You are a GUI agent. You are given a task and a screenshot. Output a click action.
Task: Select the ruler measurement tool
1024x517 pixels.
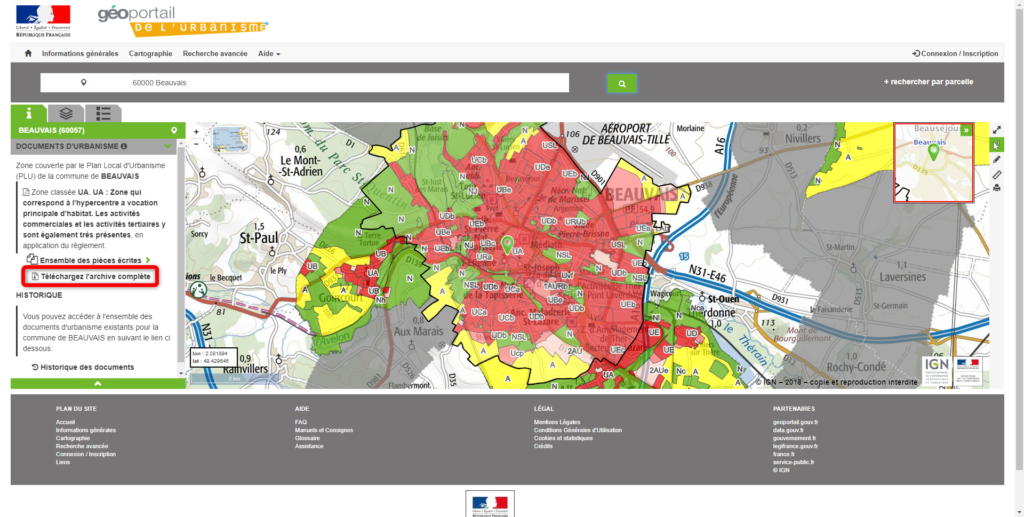click(997, 174)
